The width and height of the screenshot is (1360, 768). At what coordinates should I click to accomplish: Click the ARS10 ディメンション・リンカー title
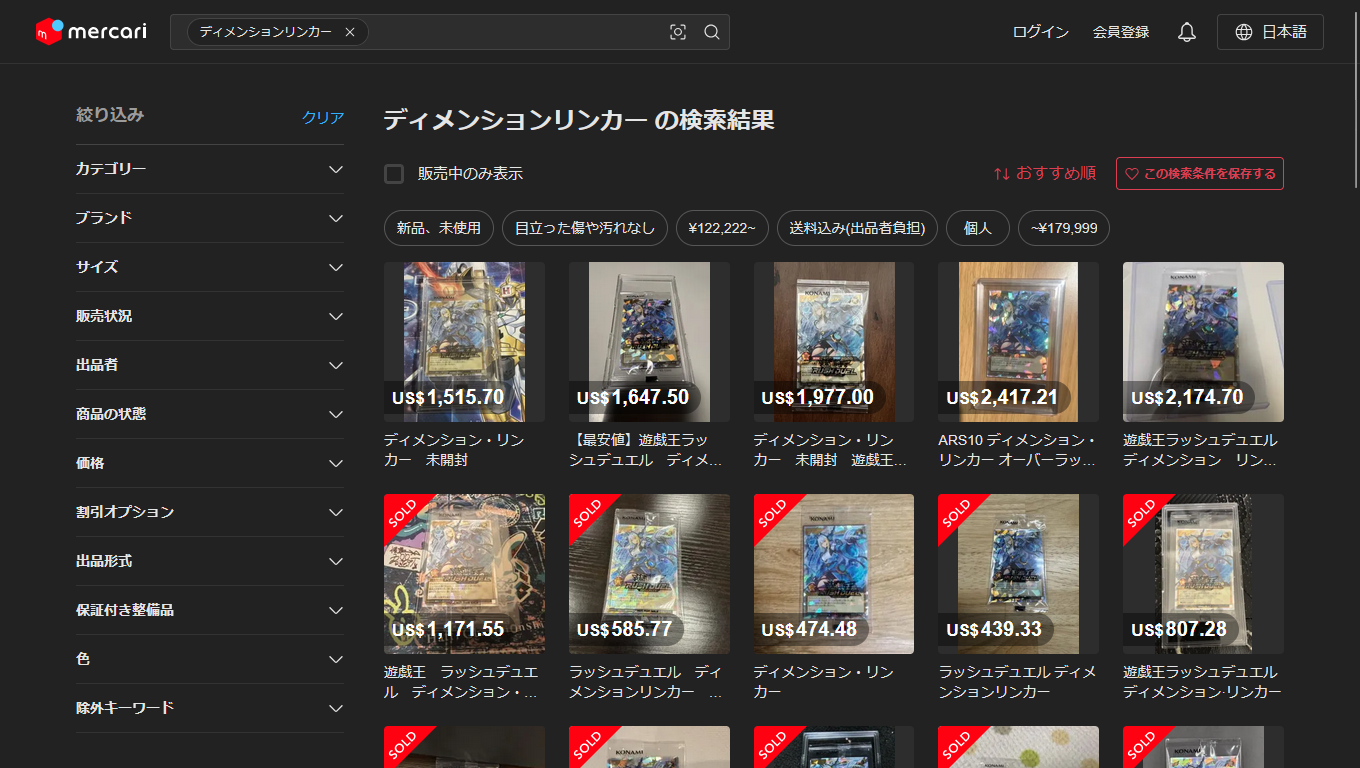tap(1017, 450)
